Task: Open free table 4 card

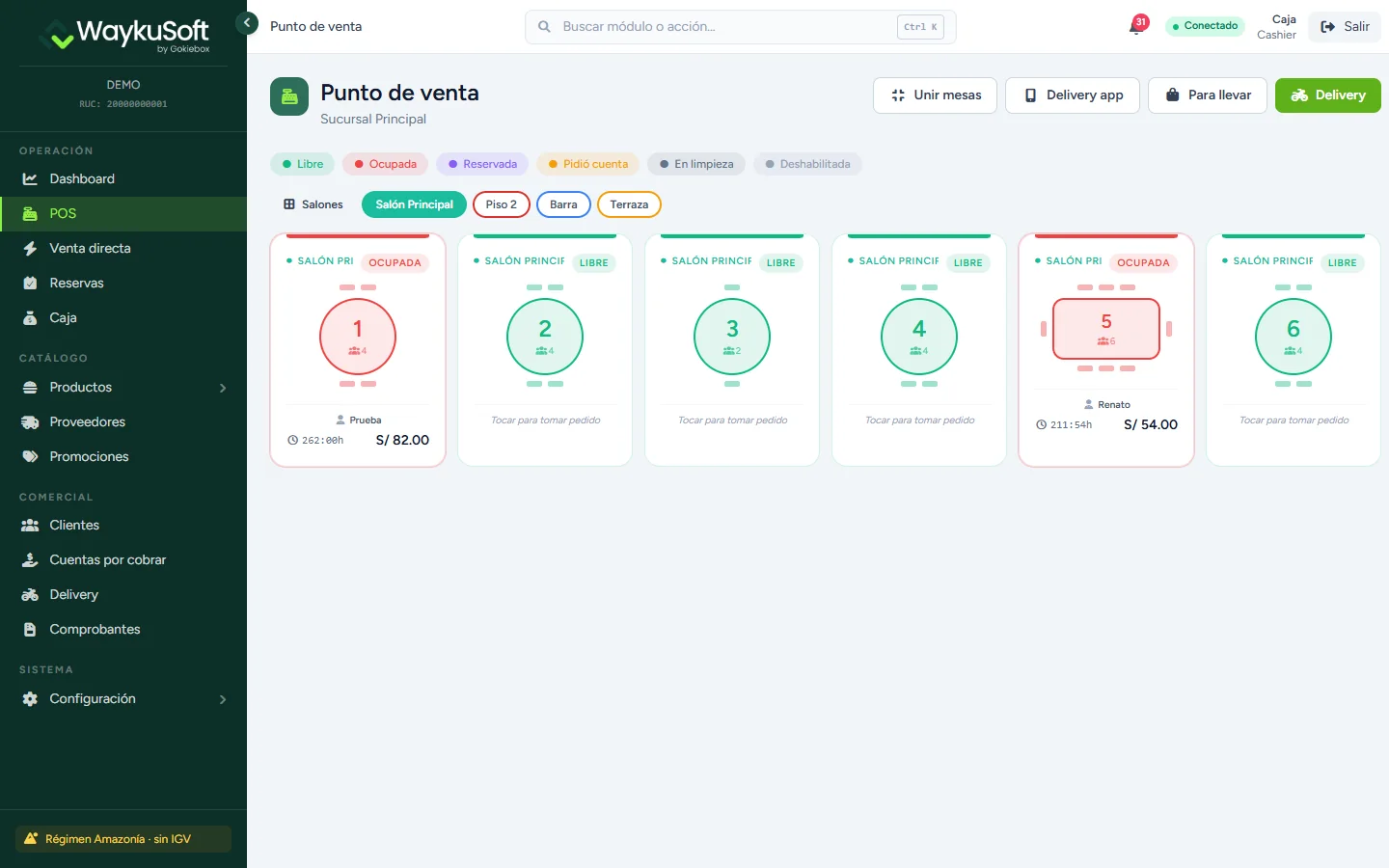Action: pyautogui.click(x=919, y=350)
